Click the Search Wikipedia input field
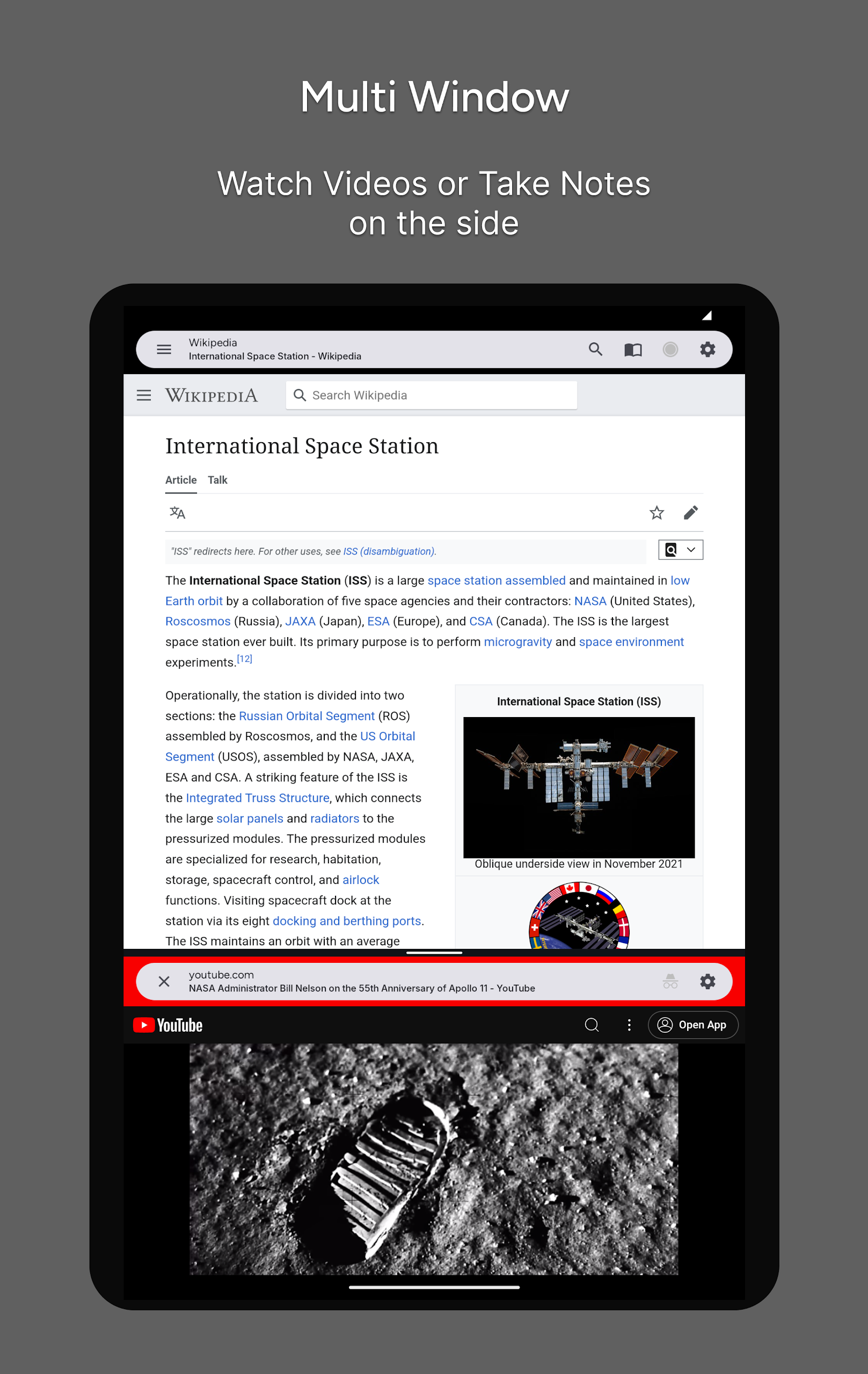This screenshot has width=868, height=1374. coord(431,395)
